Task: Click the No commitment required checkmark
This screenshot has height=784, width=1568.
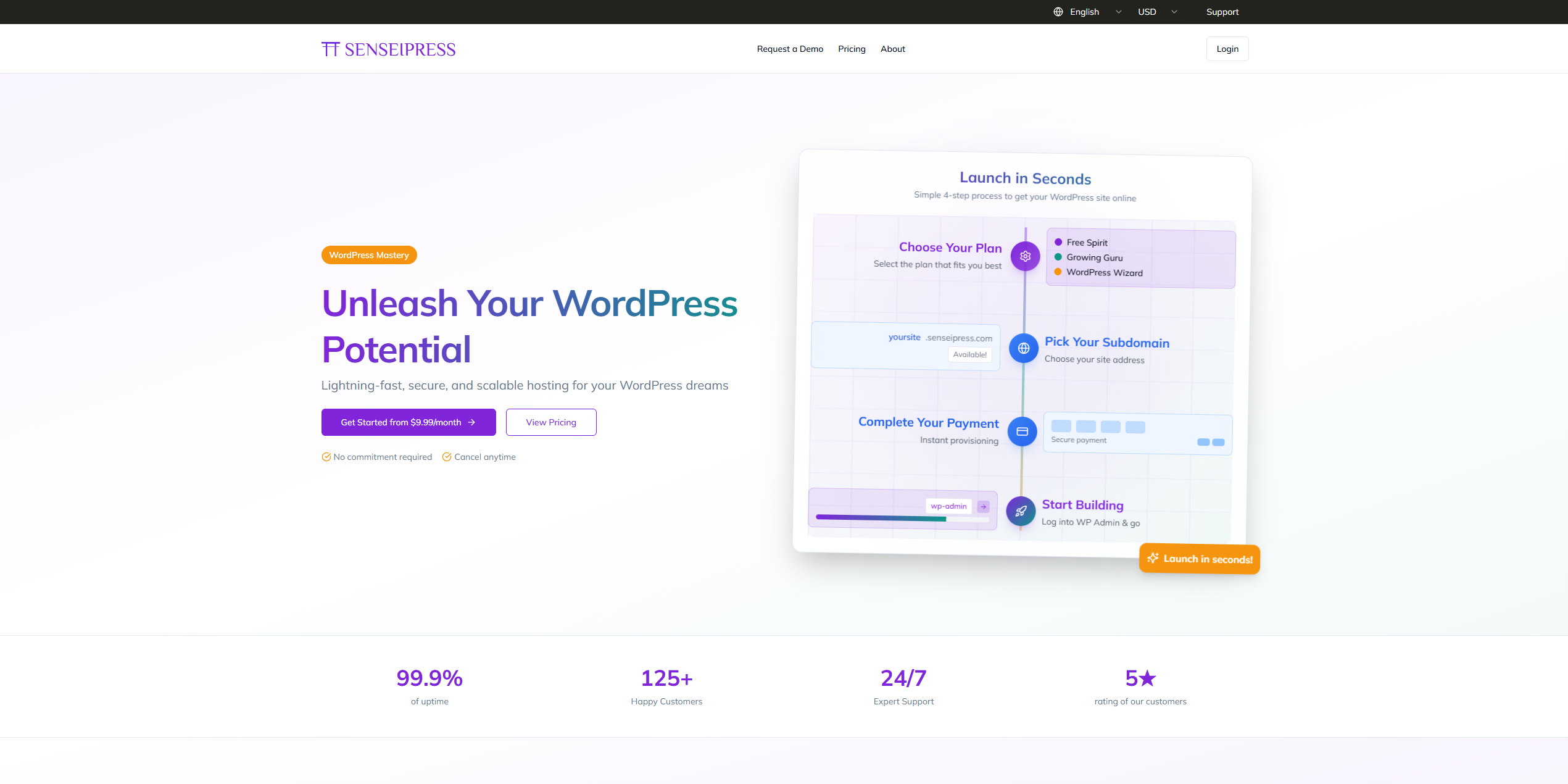Action: pos(326,457)
